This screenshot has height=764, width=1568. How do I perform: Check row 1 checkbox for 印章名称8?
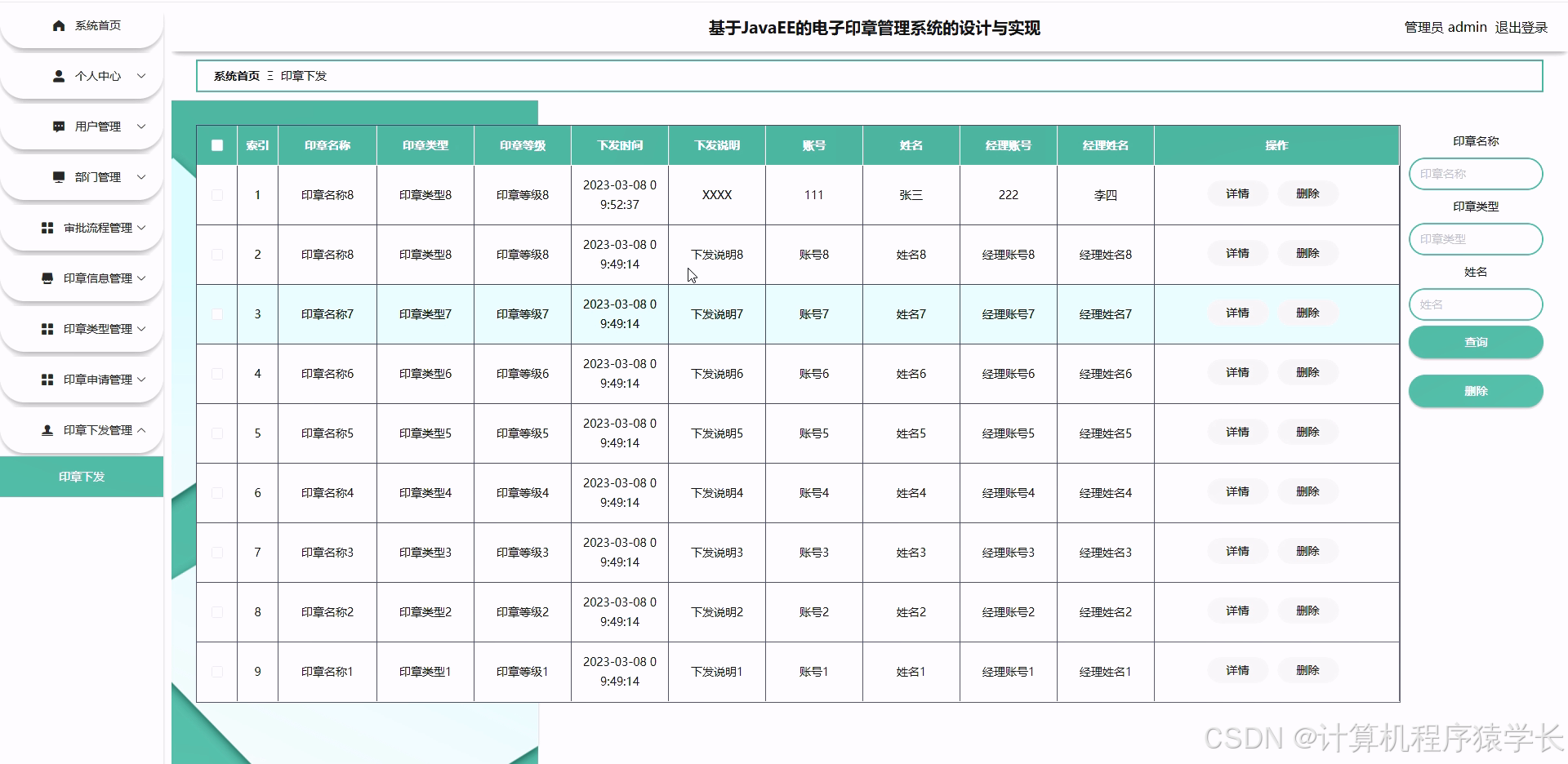[x=216, y=194]
